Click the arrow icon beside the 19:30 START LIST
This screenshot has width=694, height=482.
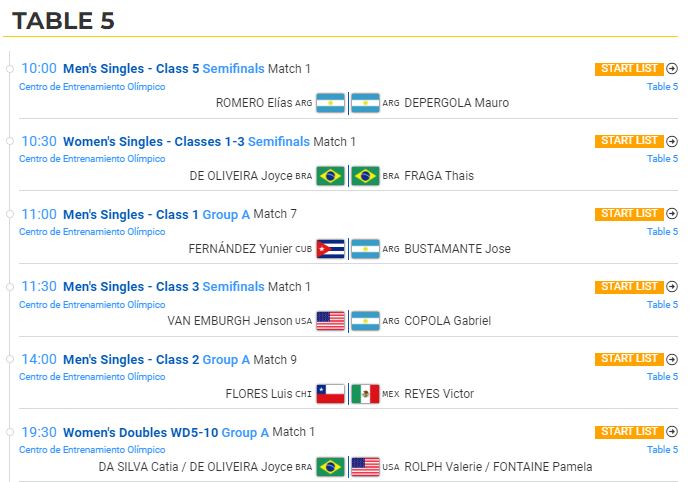[672, 432]
